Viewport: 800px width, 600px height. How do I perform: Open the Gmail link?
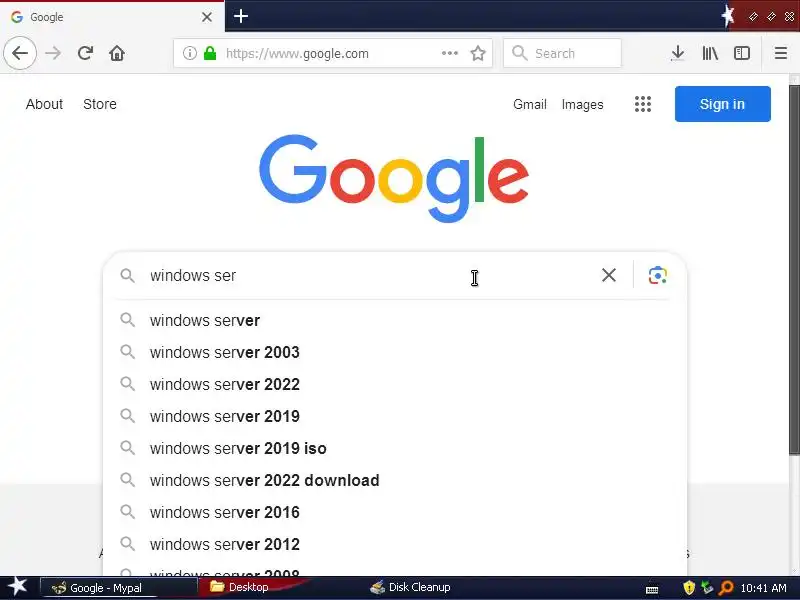[x=530, y=104]
